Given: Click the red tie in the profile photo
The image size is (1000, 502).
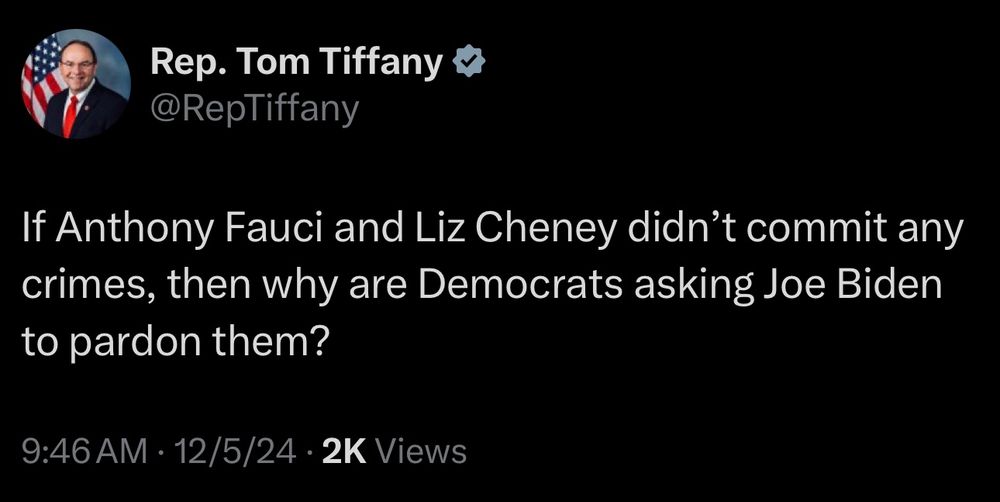Looking at the screenshot, I should [x=70, y=116].
